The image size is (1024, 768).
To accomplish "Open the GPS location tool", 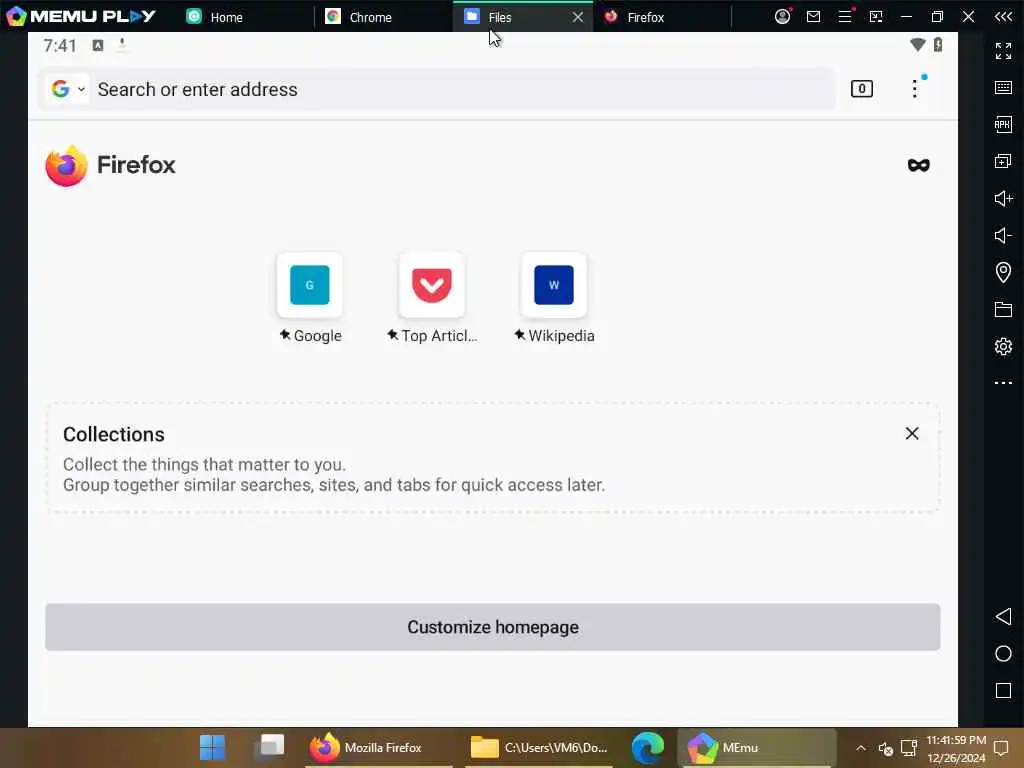I will click(1003, 272).
